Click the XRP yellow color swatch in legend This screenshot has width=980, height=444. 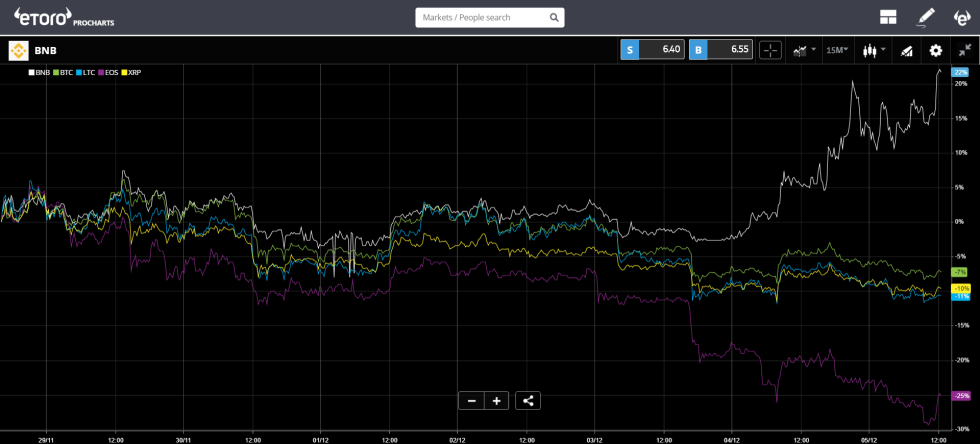coord(124,73)
